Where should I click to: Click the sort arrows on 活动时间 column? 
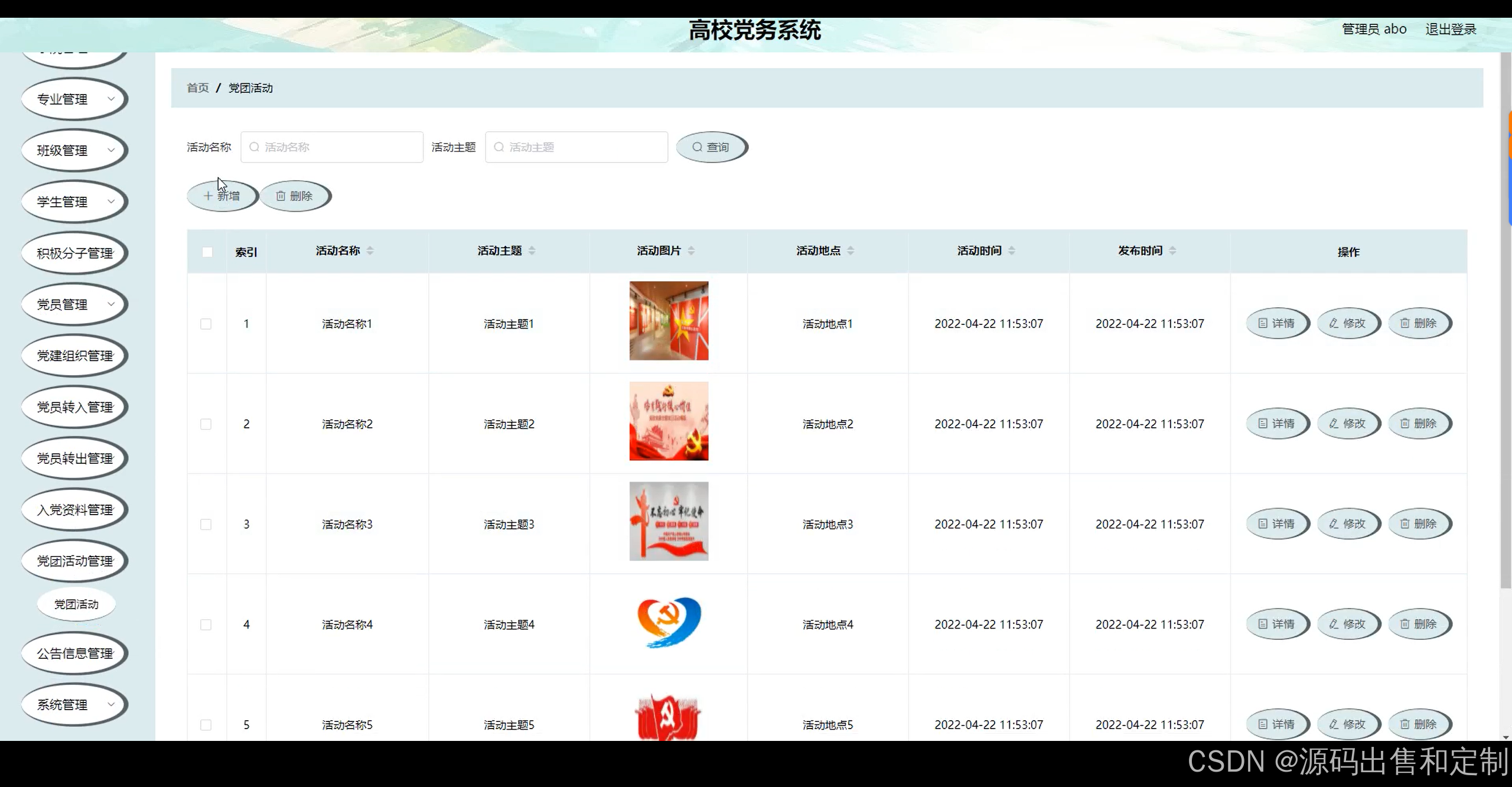pyautogui.click(x=1012, y=250)
